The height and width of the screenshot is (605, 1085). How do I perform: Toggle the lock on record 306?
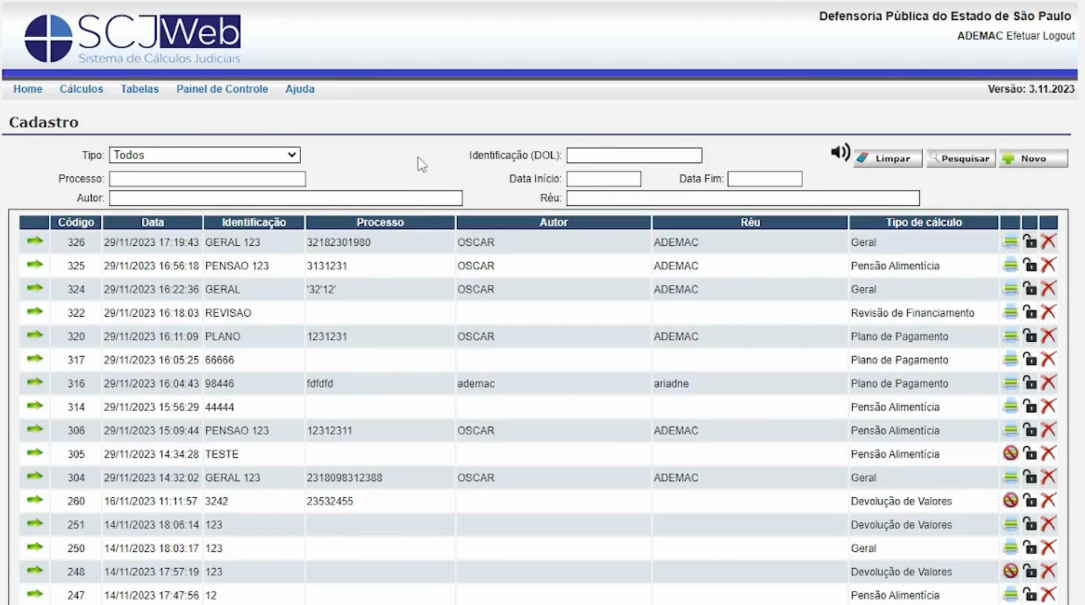click(1029, 430)
